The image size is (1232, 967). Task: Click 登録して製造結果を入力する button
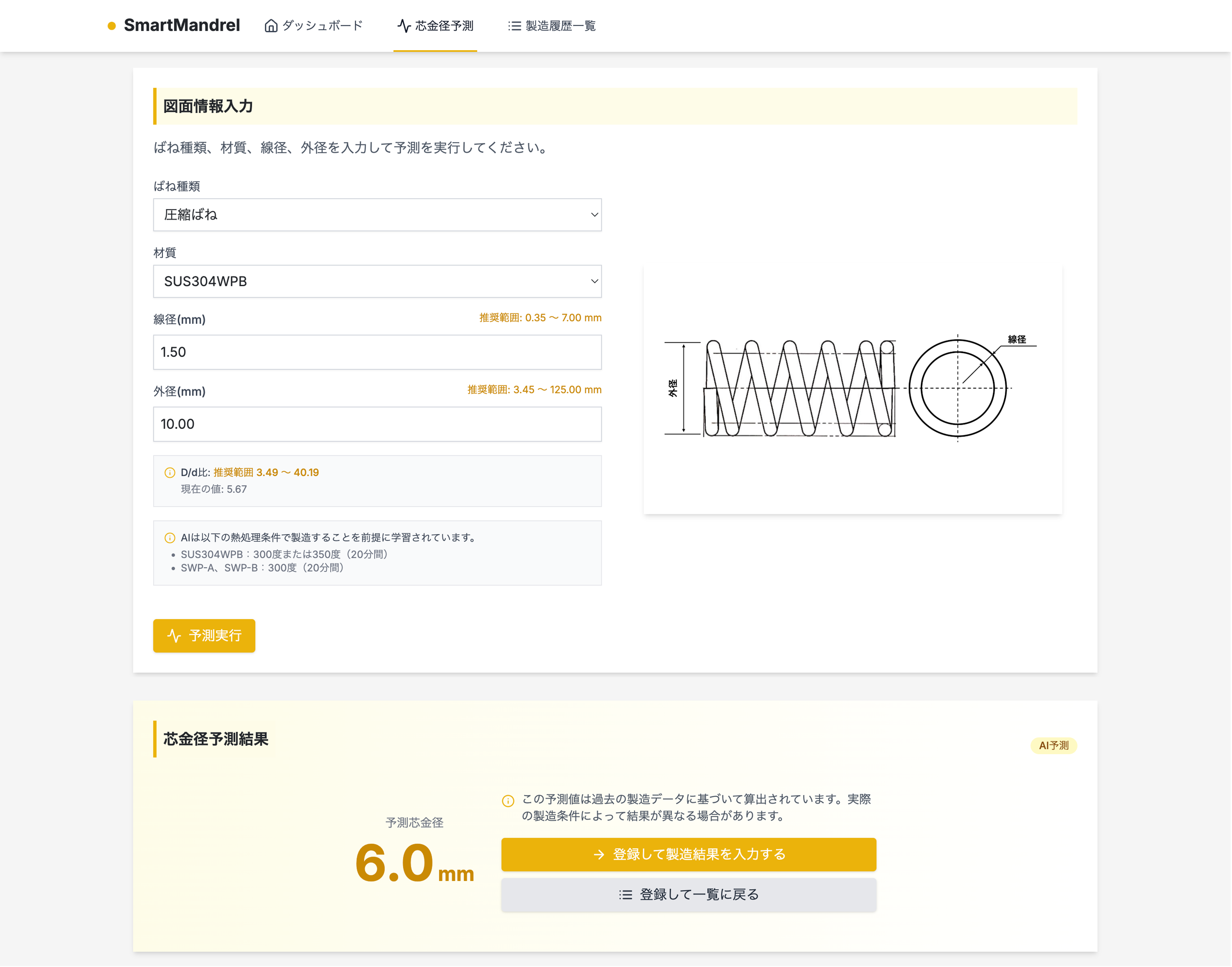coord(689,854)
